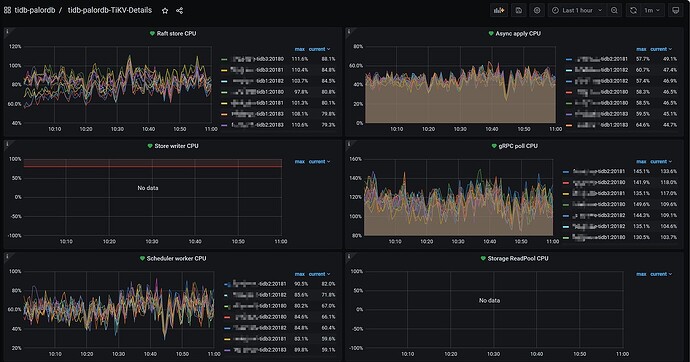The width and height of the screenshot is (690, 362).
Task: Share the dashboard via share icon
Action: pyautogui.click(x=180, y=11)
